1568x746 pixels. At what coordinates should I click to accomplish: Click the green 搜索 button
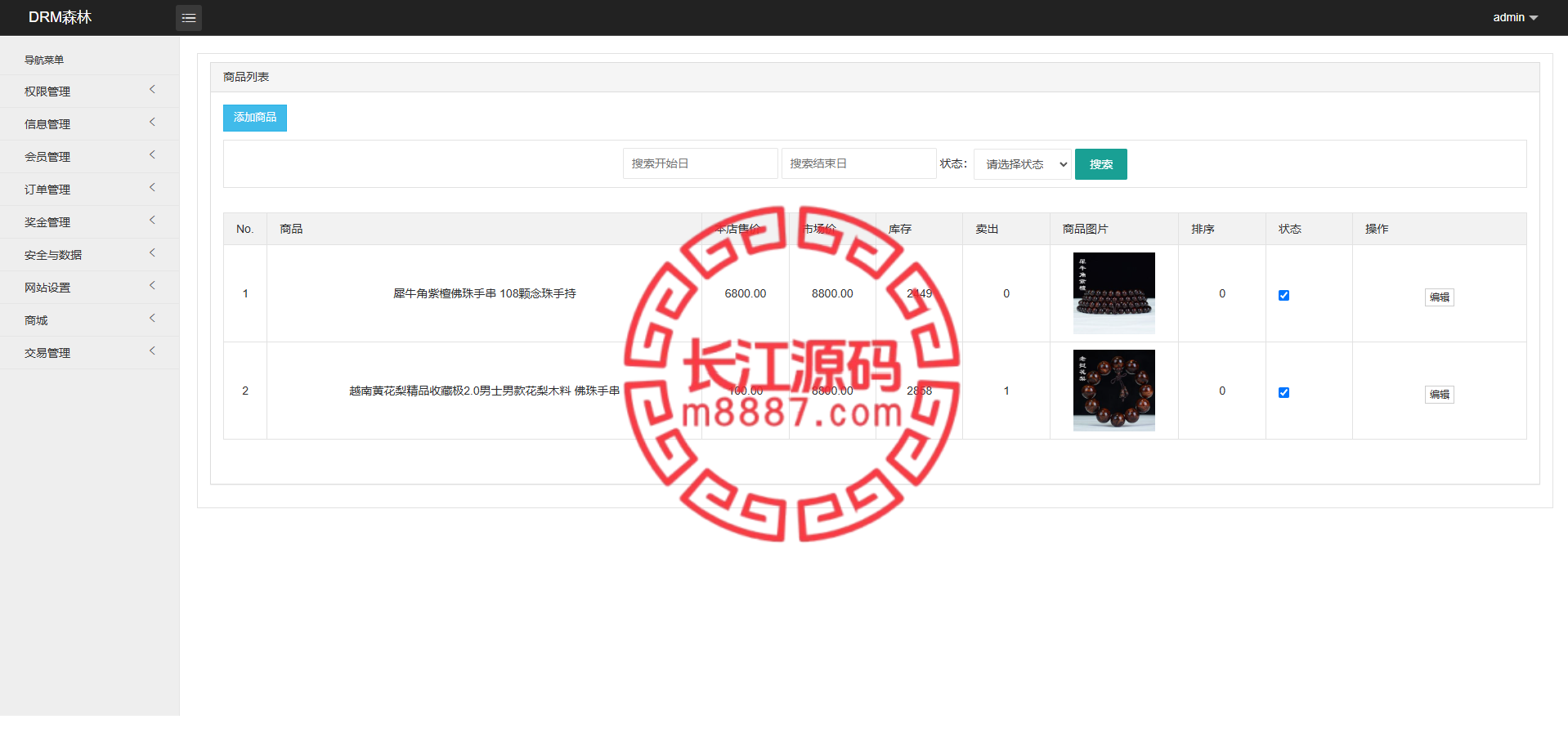click(x=1101, y=164)
